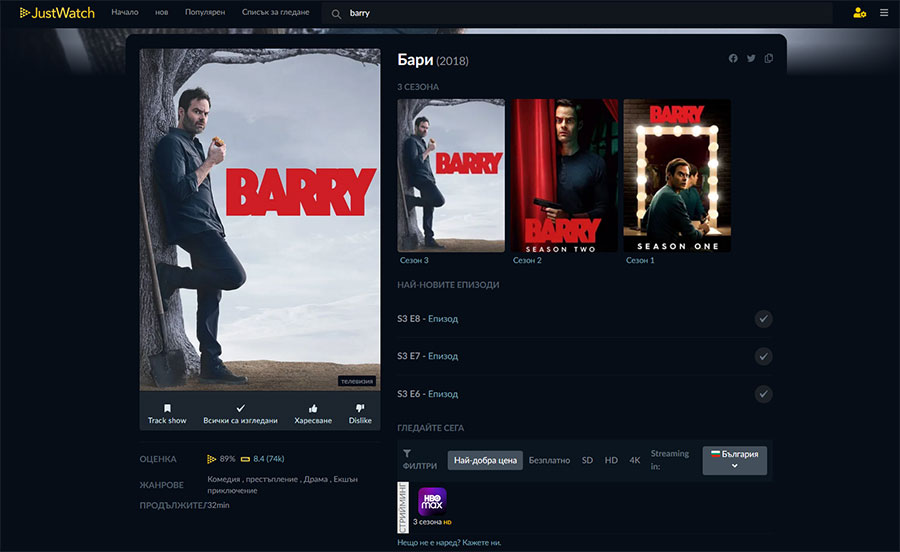Open the hamburger menu icon

pos(884,13)
